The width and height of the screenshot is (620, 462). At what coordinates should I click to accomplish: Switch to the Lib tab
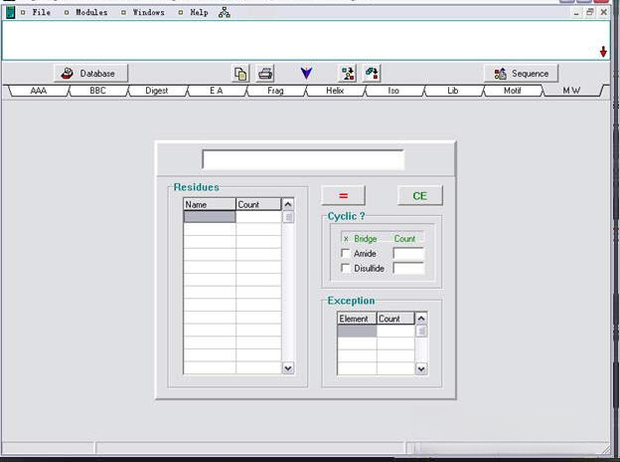tap(453, 91)
